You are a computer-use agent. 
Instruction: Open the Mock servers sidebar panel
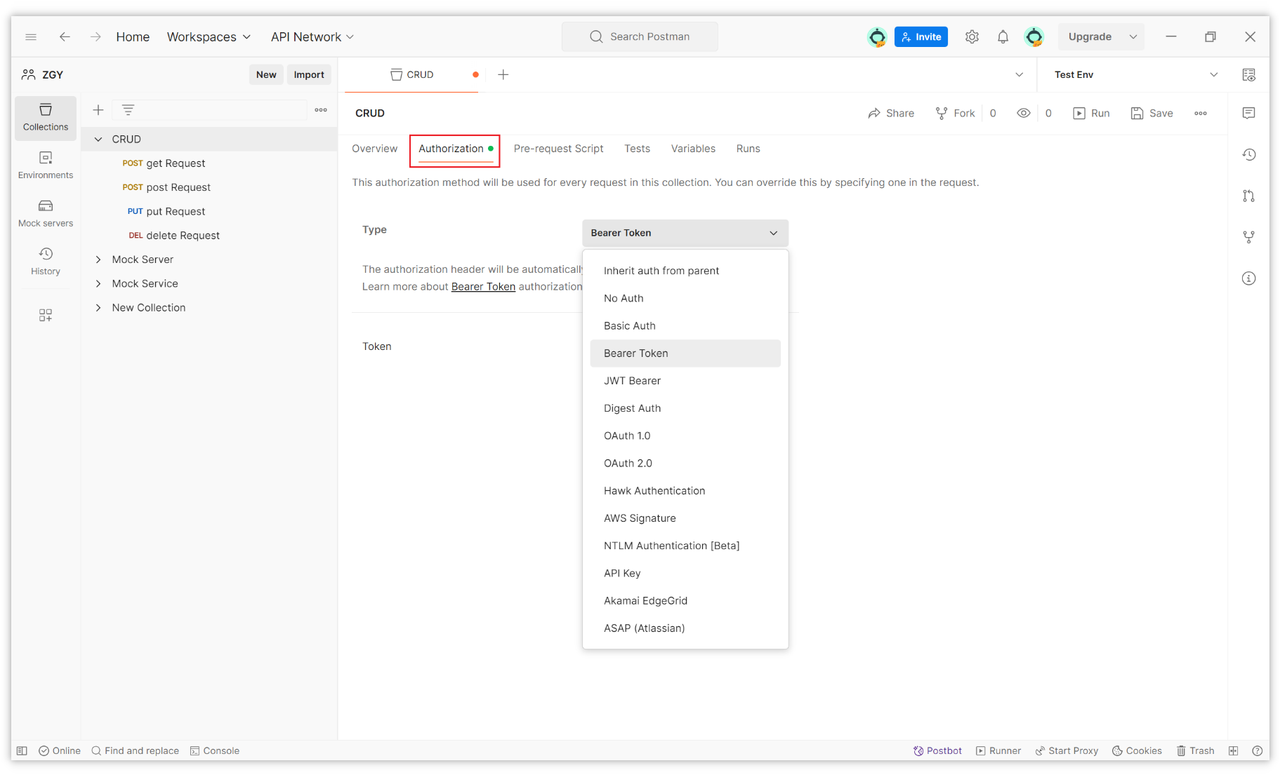[45, 213]
